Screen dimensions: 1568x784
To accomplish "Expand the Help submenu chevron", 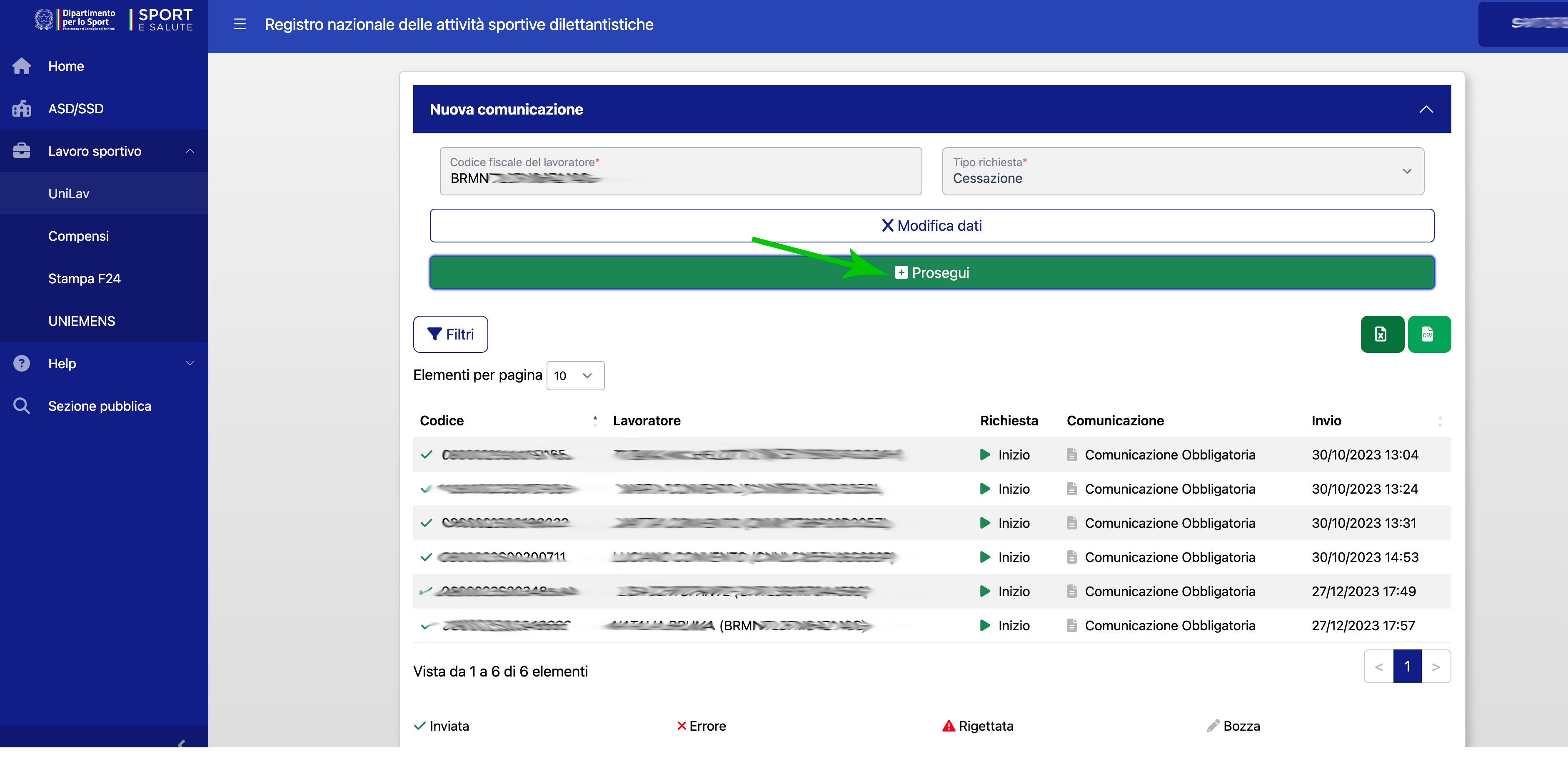I will tap(190, 363).
